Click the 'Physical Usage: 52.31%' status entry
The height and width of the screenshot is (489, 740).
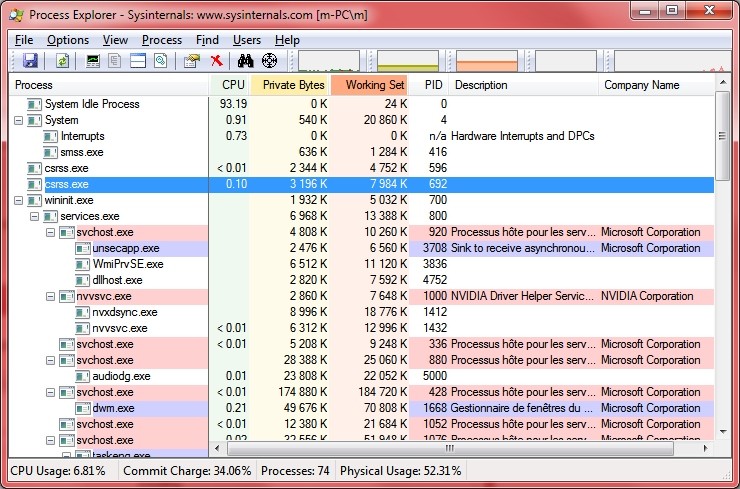click(x=400, y=471)
